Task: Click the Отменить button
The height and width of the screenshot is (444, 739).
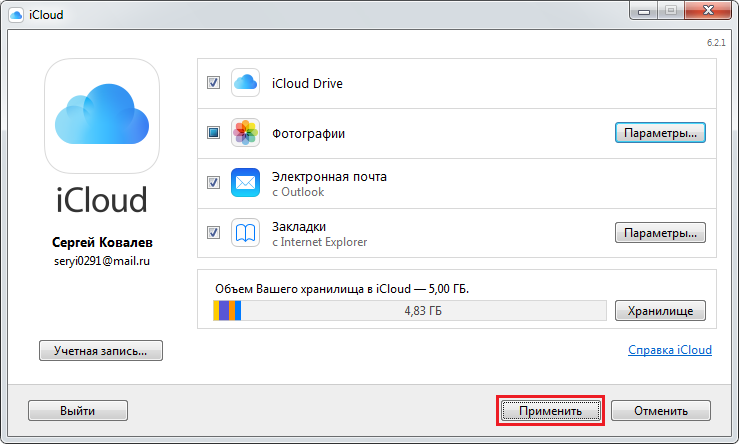Action: pos(661,411)
